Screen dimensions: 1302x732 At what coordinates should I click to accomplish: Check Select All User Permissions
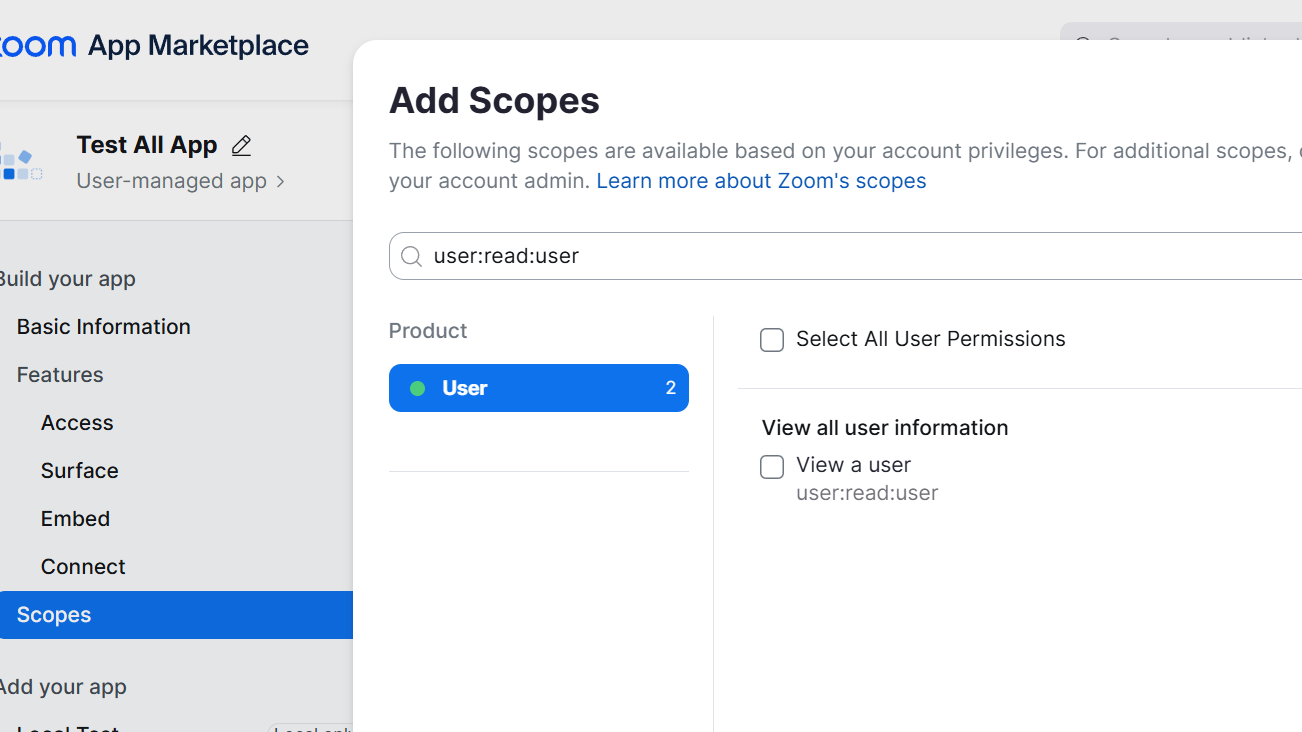[x=772, y=340]
